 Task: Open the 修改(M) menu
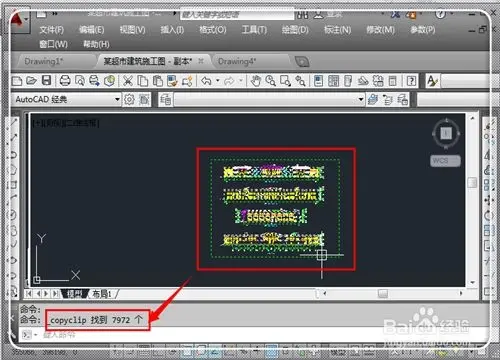[x=380, y=30]
